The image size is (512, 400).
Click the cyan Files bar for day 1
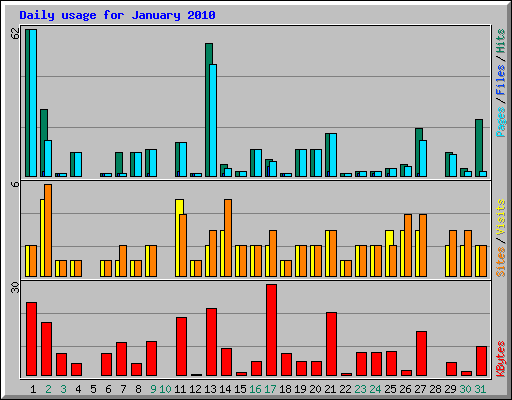click(33, 103)
